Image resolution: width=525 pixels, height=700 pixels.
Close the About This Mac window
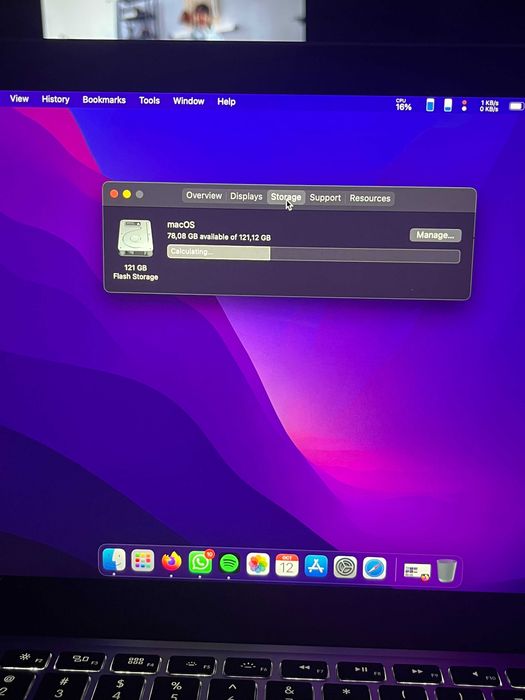114,194
